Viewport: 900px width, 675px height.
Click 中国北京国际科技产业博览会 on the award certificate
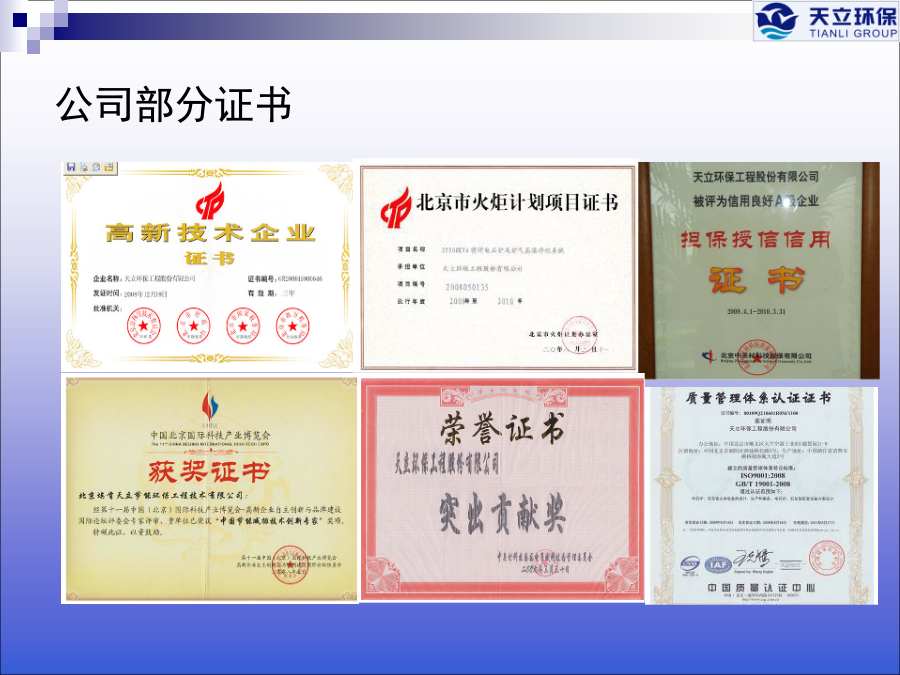210,435
